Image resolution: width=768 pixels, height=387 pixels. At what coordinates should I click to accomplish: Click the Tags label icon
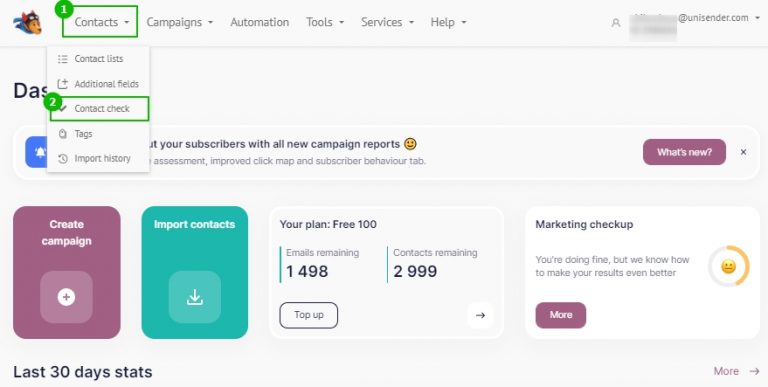pyautogui.click(x=62, y=134)
